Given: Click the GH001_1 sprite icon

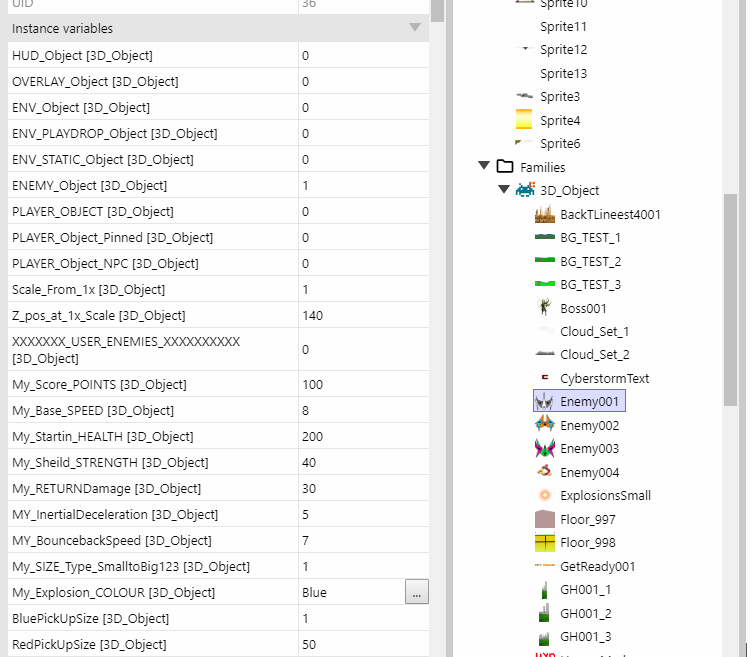Looking at the screenshot, I should [x=544, y=590].
